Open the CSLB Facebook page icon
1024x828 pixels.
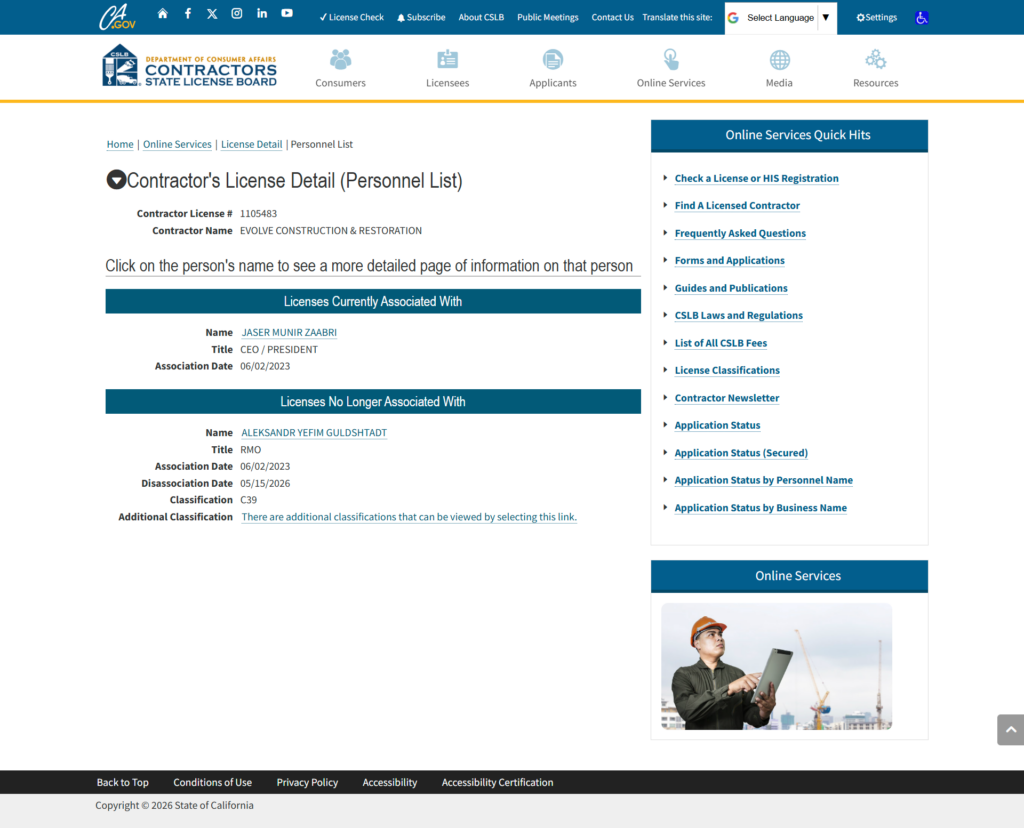pyautogui.click(x=187, y=14)
